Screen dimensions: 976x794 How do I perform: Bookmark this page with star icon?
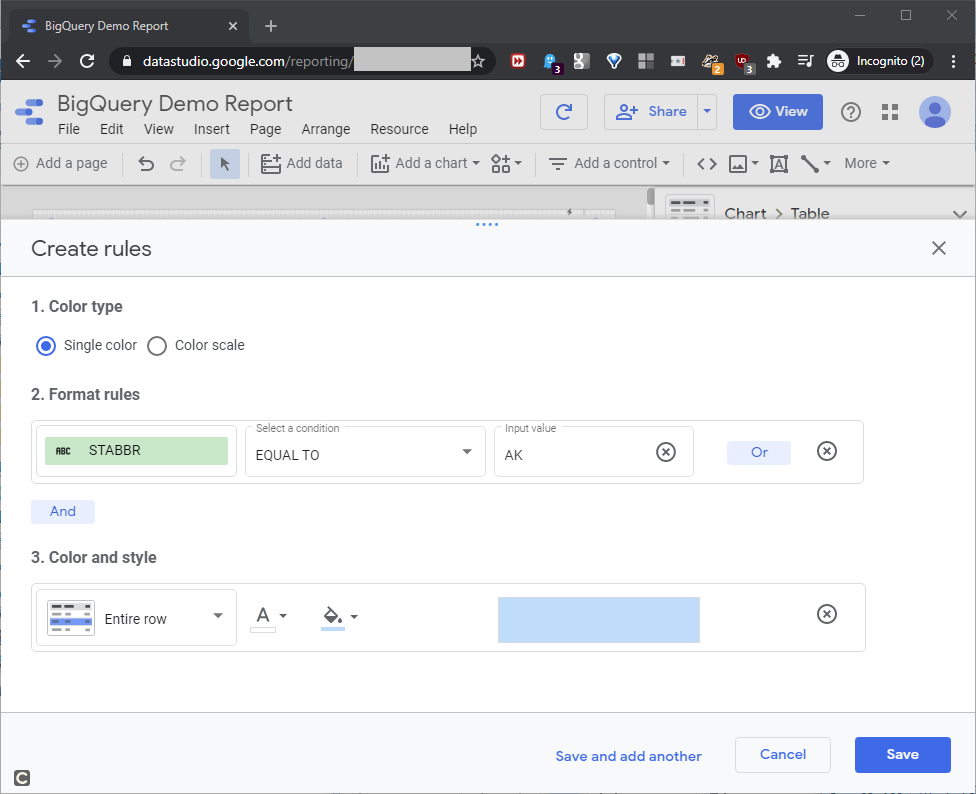point(477,61)
